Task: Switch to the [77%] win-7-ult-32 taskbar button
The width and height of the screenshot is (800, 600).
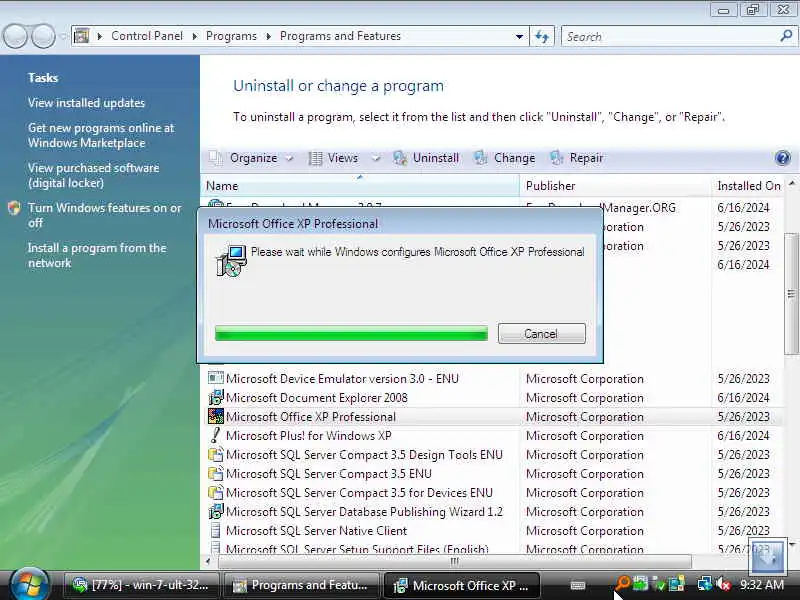Action: tap(142, 585)
